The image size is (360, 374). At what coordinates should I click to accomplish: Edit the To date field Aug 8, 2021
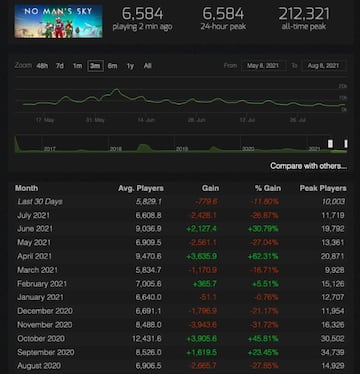click(324, 66)
